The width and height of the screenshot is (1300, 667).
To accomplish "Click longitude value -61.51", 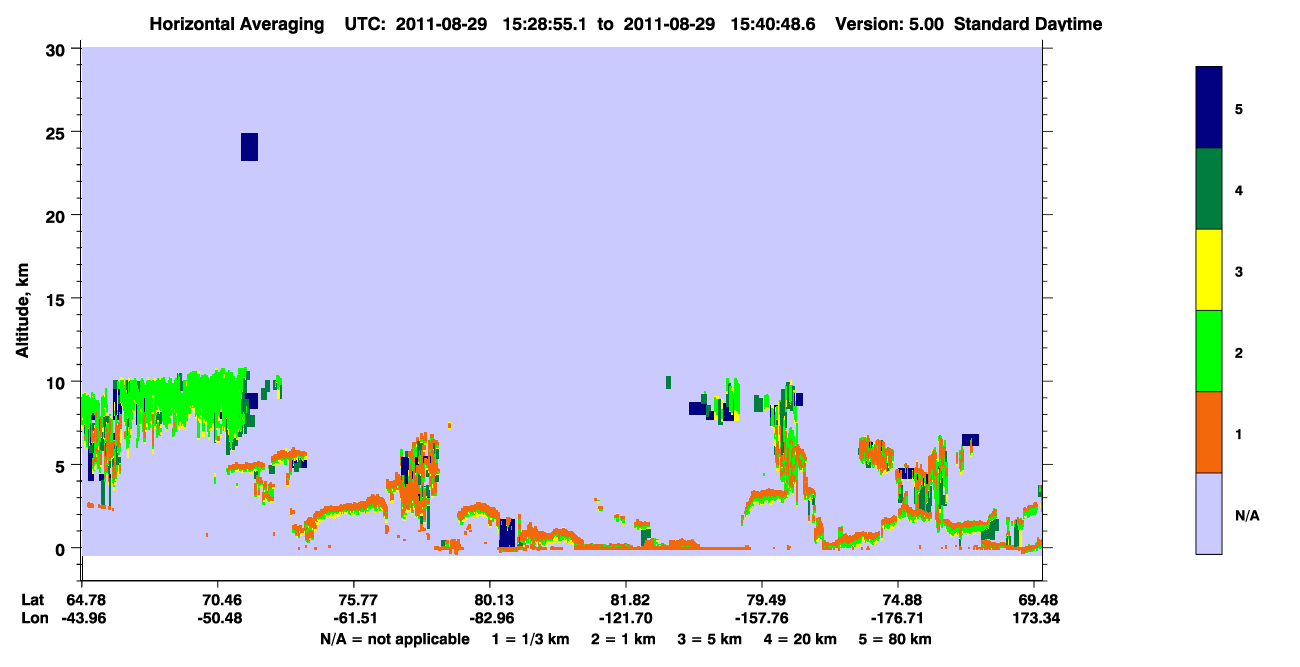I will (x=354, y=618).
